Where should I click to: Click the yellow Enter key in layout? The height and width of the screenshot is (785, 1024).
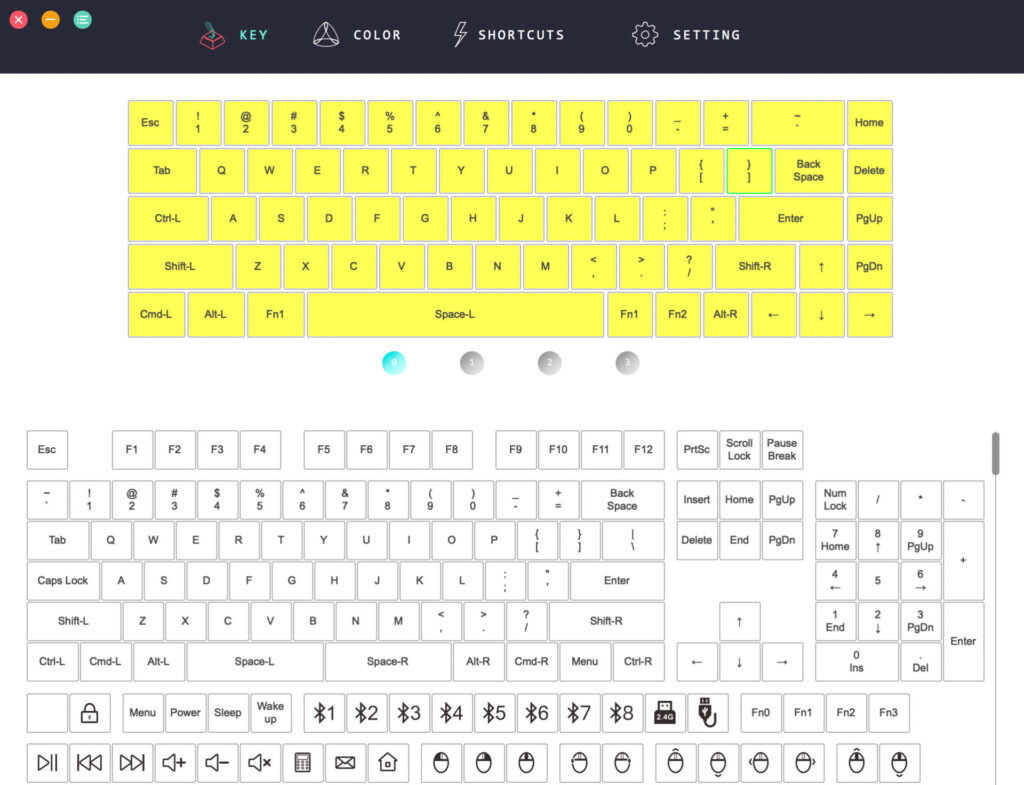(x=791, y=219)
